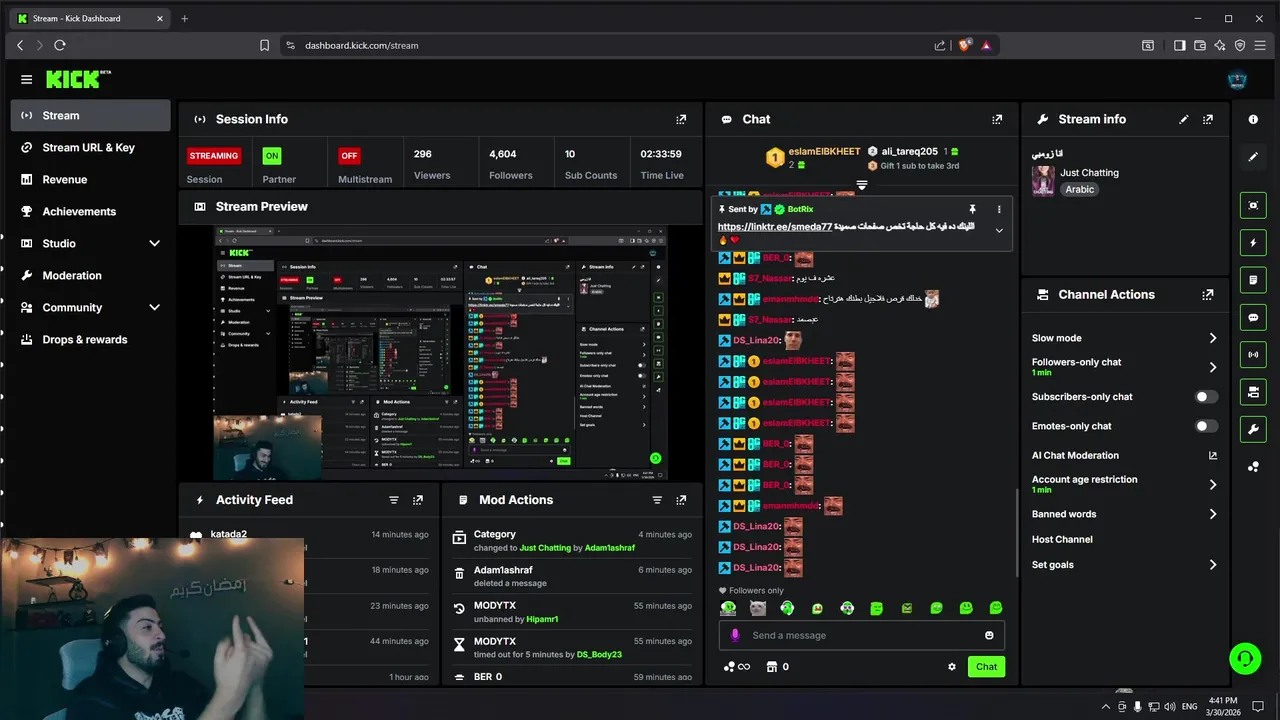Click the green Chat send button
Viewport: 1280px width, 720px height.
point(986,667)
